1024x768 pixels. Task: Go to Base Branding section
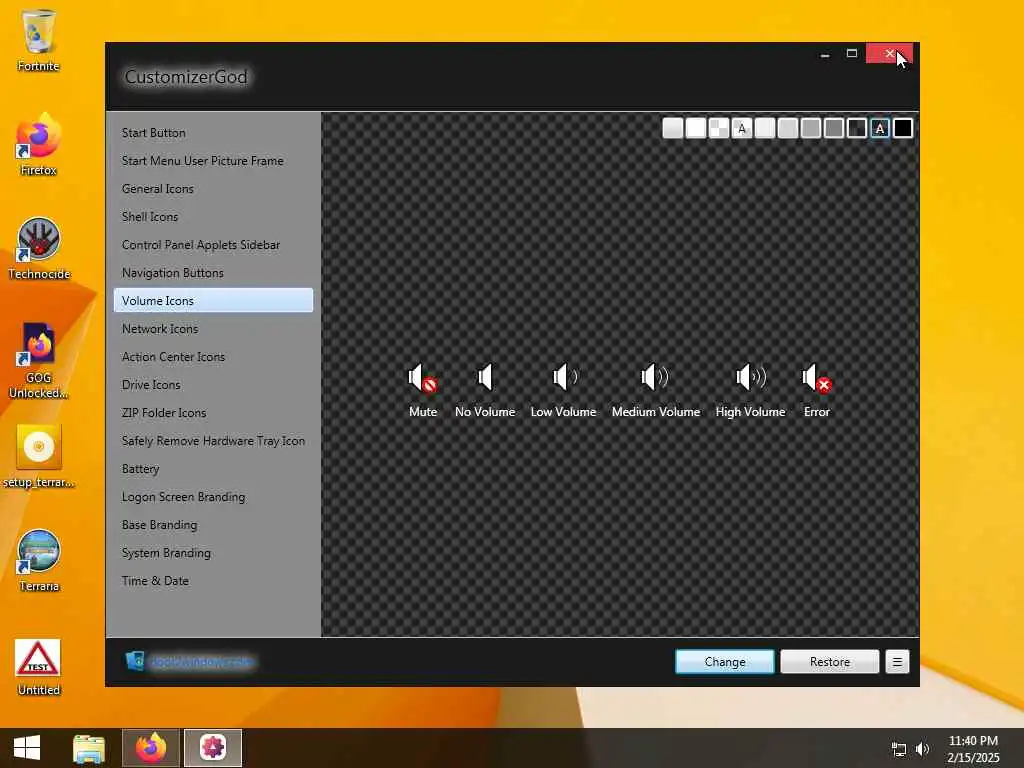click(213, 525)
